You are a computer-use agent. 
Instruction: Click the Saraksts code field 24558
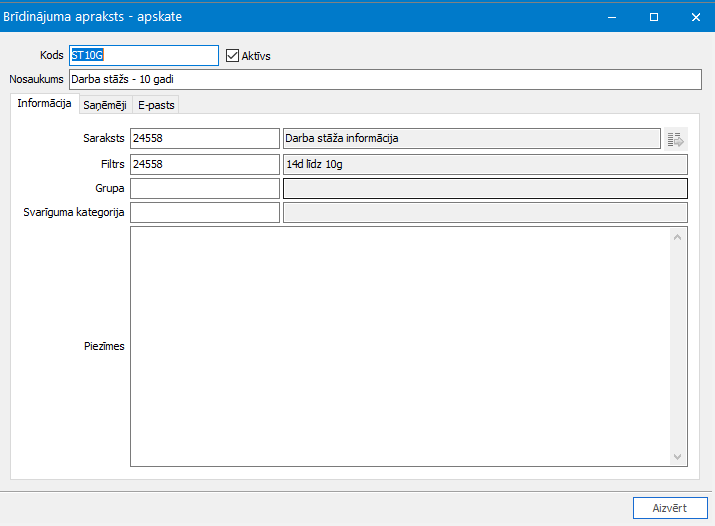[205, 138]
